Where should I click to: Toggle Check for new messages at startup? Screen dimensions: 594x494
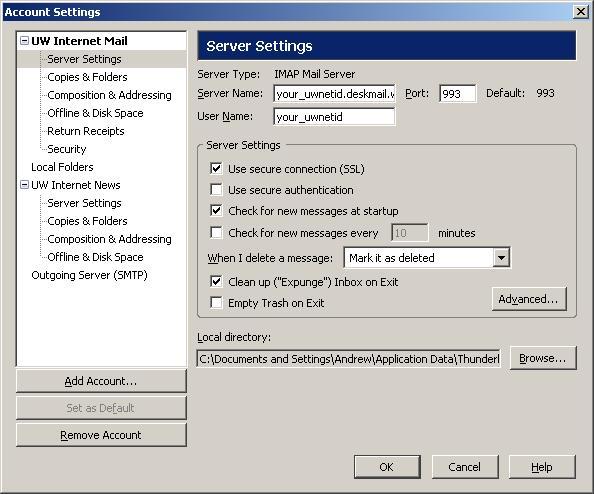(216, 211)
